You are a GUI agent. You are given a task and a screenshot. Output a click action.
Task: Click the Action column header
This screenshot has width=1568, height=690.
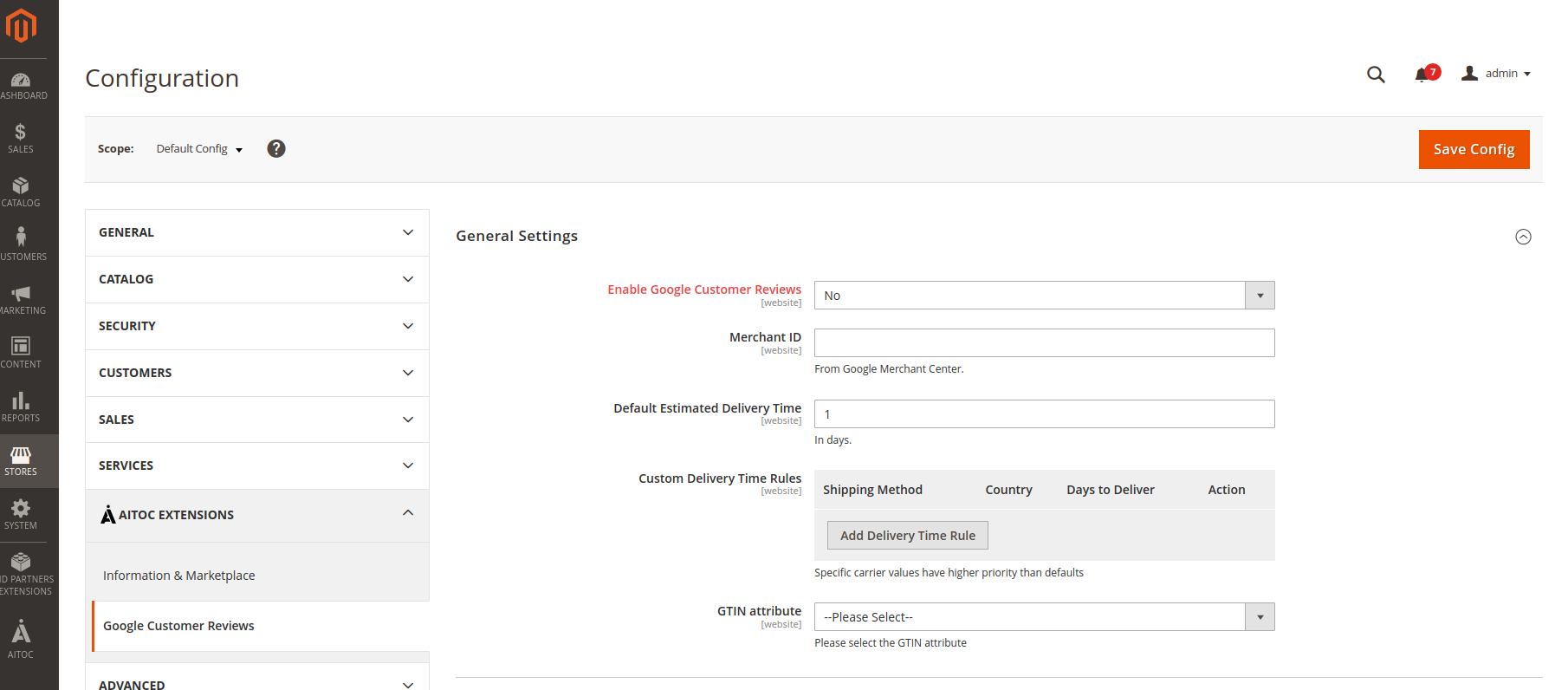point(1226,490)
